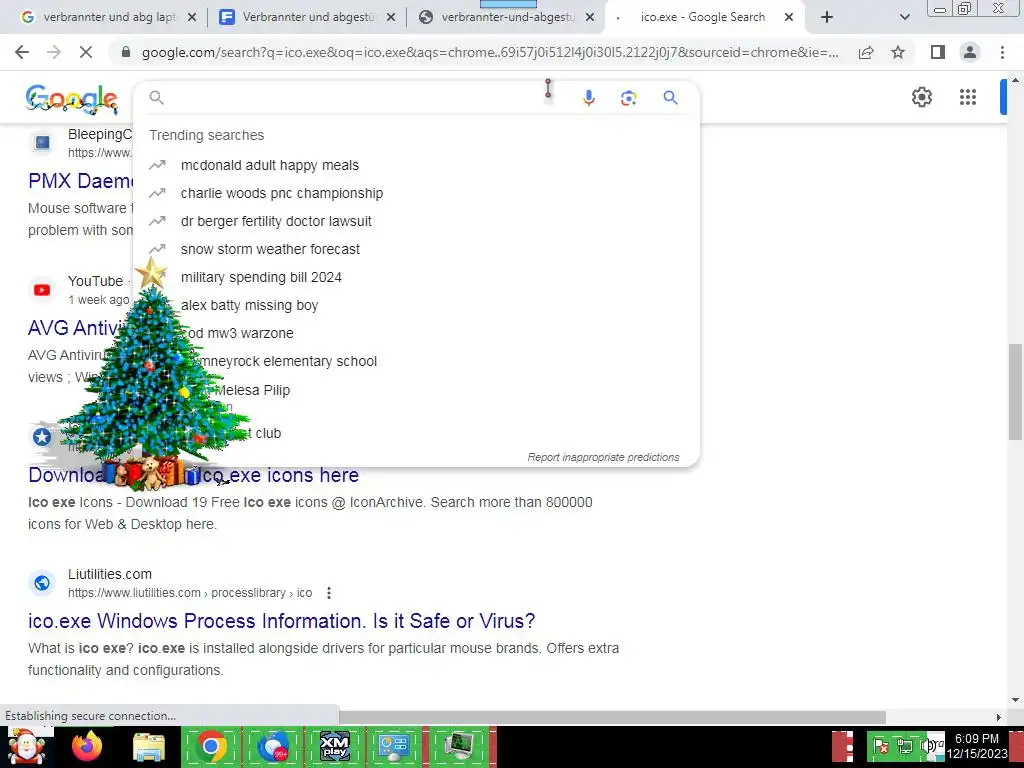This screenshot has height=768, width=1024.
Task: Switch to the Verbrannter und abgestü tab
Action: [x=309, y=18]
